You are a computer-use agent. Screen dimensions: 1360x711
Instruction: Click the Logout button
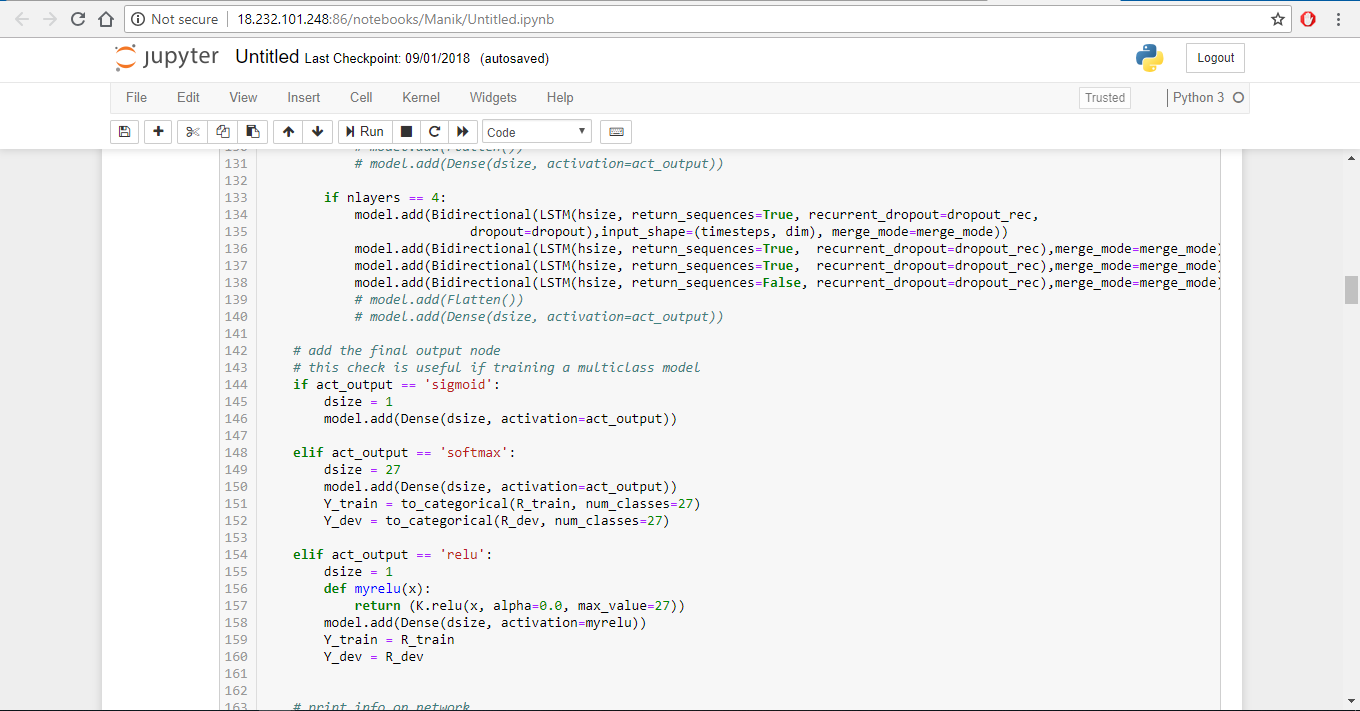pos(1215,58)
